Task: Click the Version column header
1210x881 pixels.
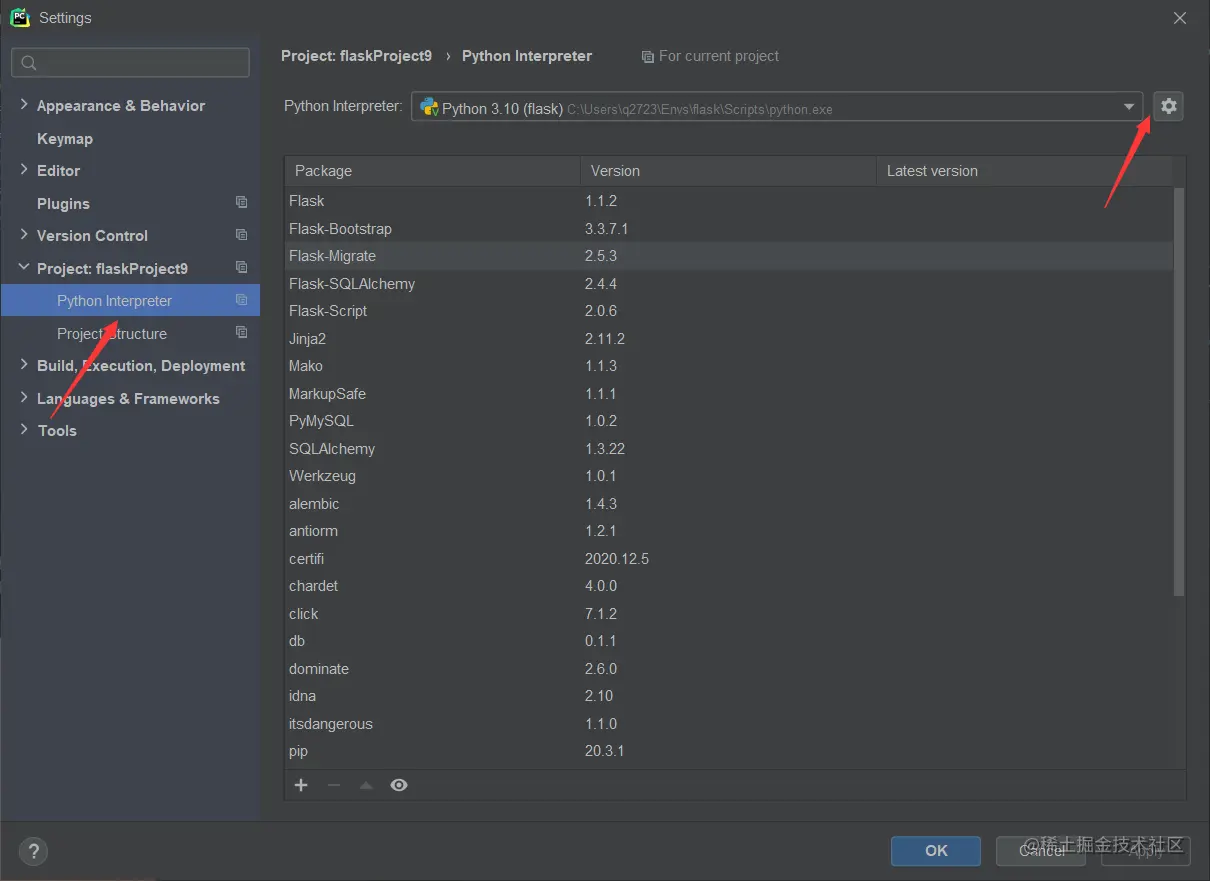Action: tap(728, 171)
